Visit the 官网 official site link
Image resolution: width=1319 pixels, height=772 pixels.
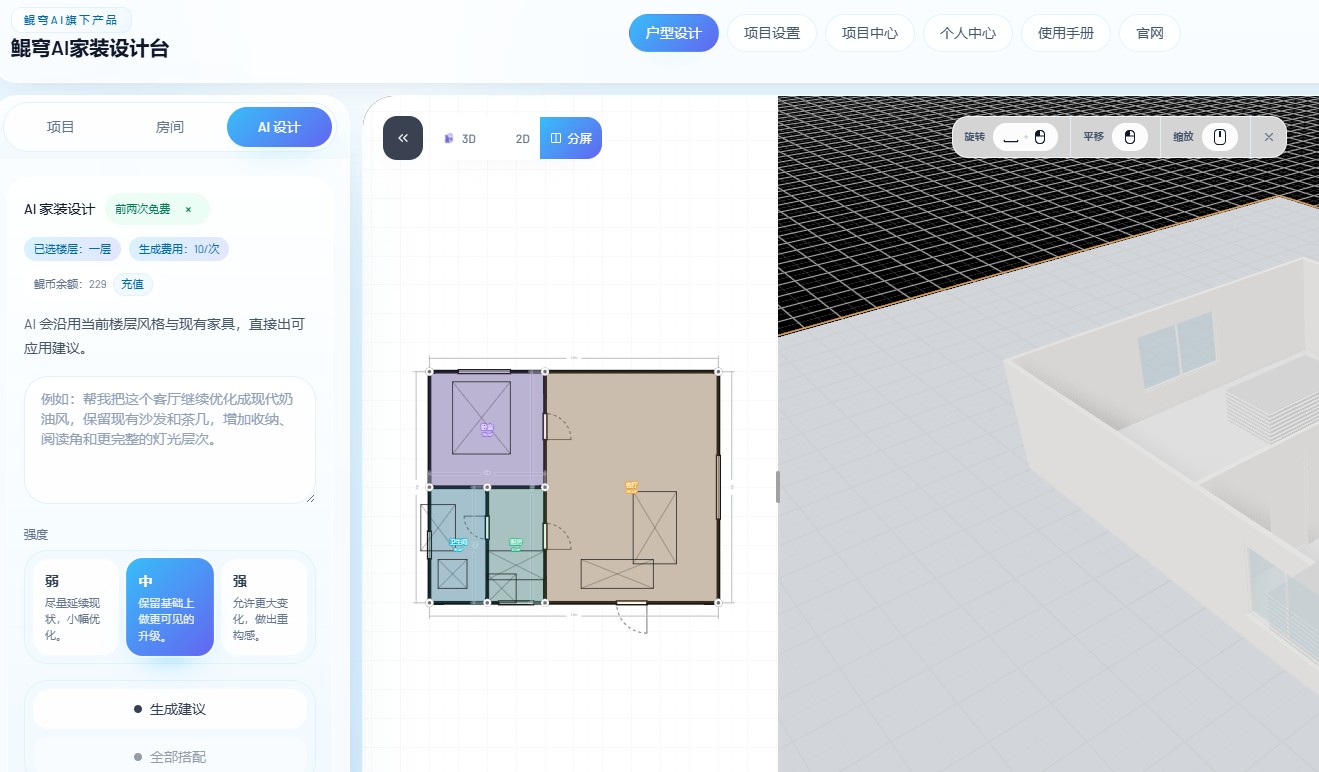[x=1150, y=33]
